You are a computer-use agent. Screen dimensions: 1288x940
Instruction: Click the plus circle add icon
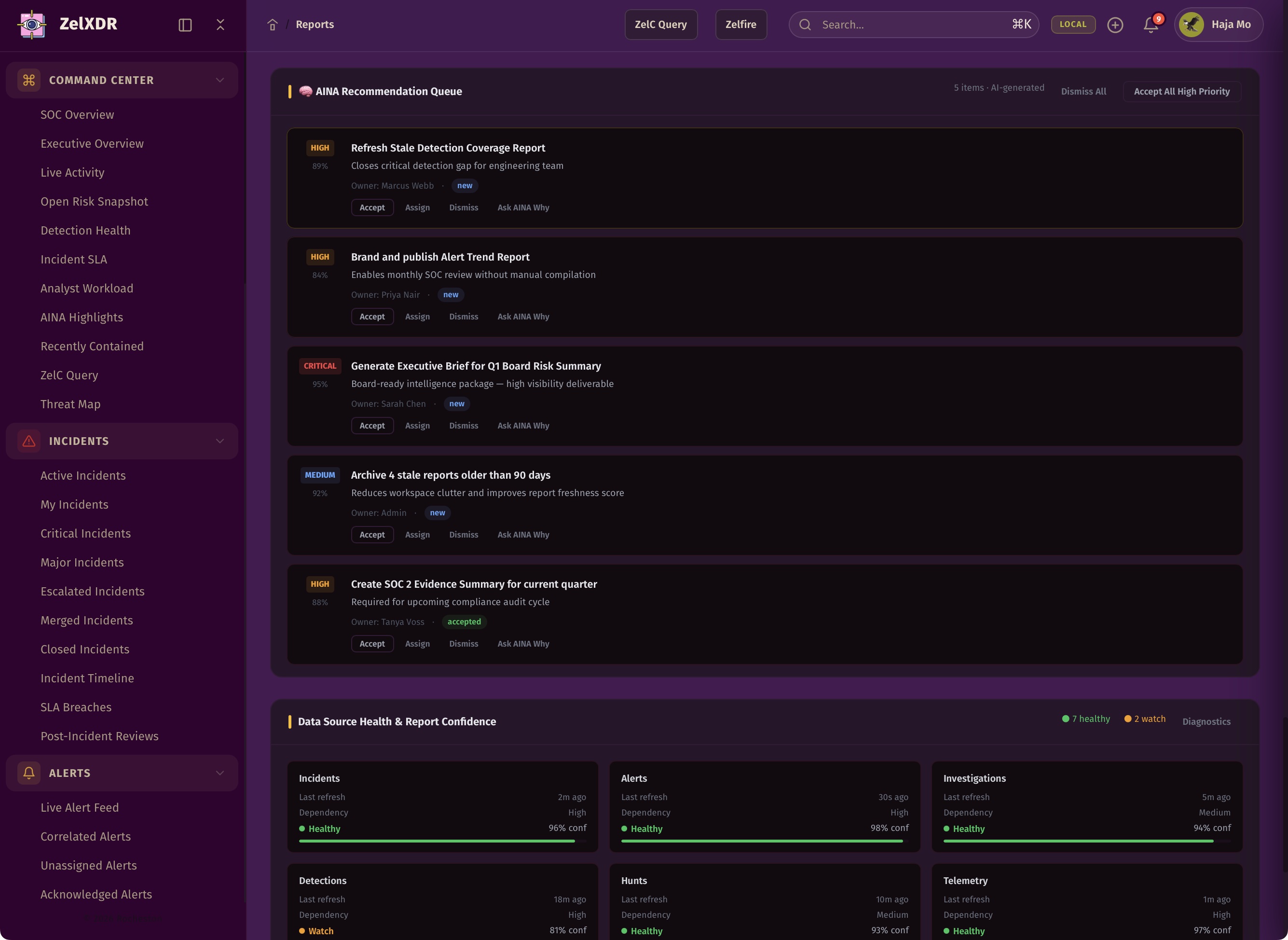click(x=1114, y=25)
